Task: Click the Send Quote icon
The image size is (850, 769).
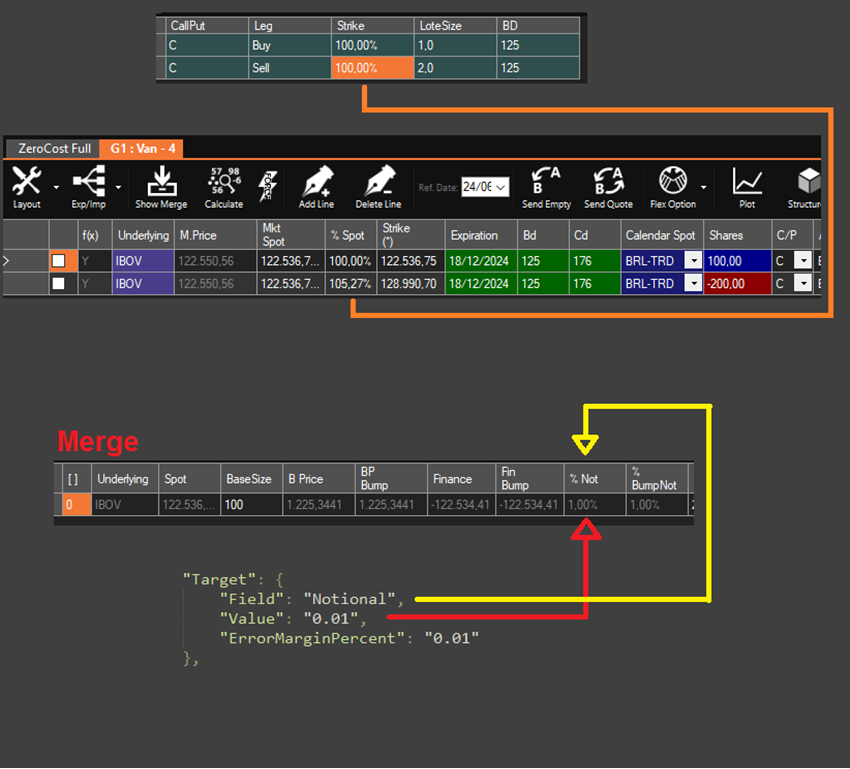Action: point(608,183)
